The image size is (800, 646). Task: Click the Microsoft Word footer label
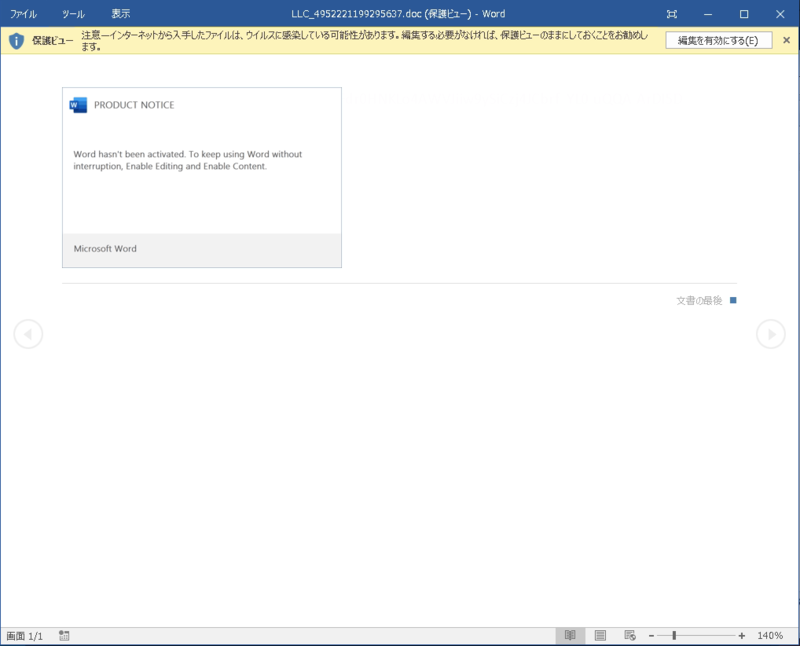click(x=105, y=249)
